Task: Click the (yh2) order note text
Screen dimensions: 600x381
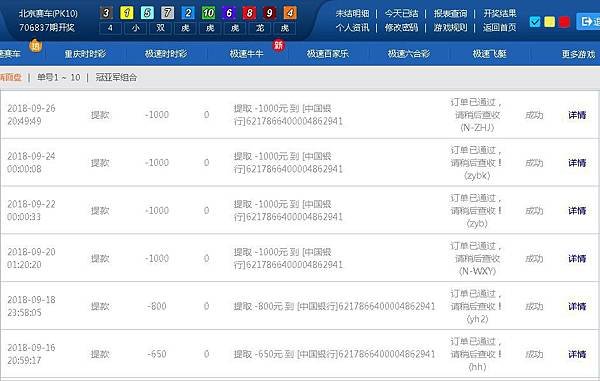Action: 477,319
